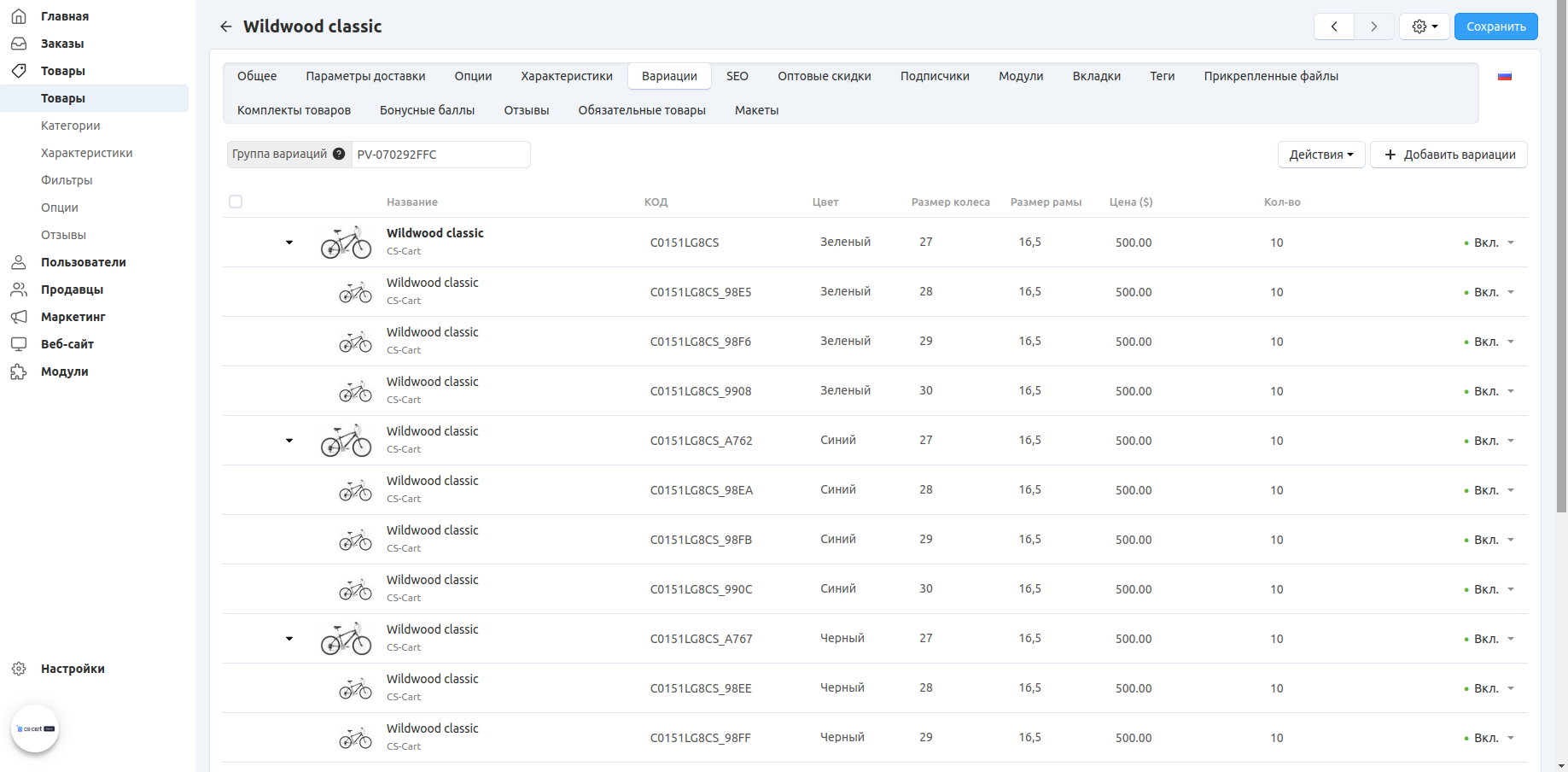Switch to the Характеристики tab
Screen dimensions: 1568x772
[x=566, y=76]
